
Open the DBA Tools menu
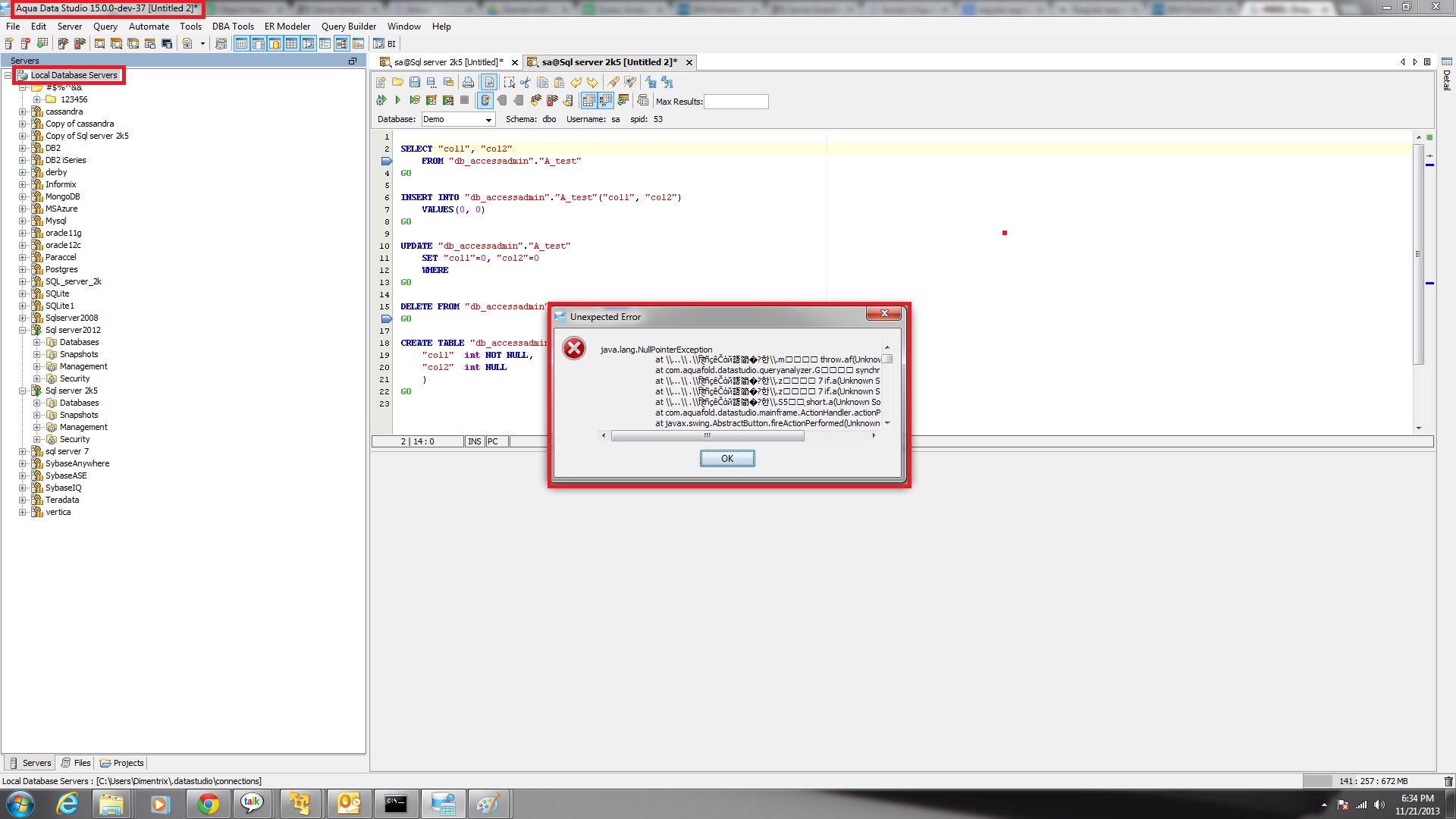(x=233, y=27)
